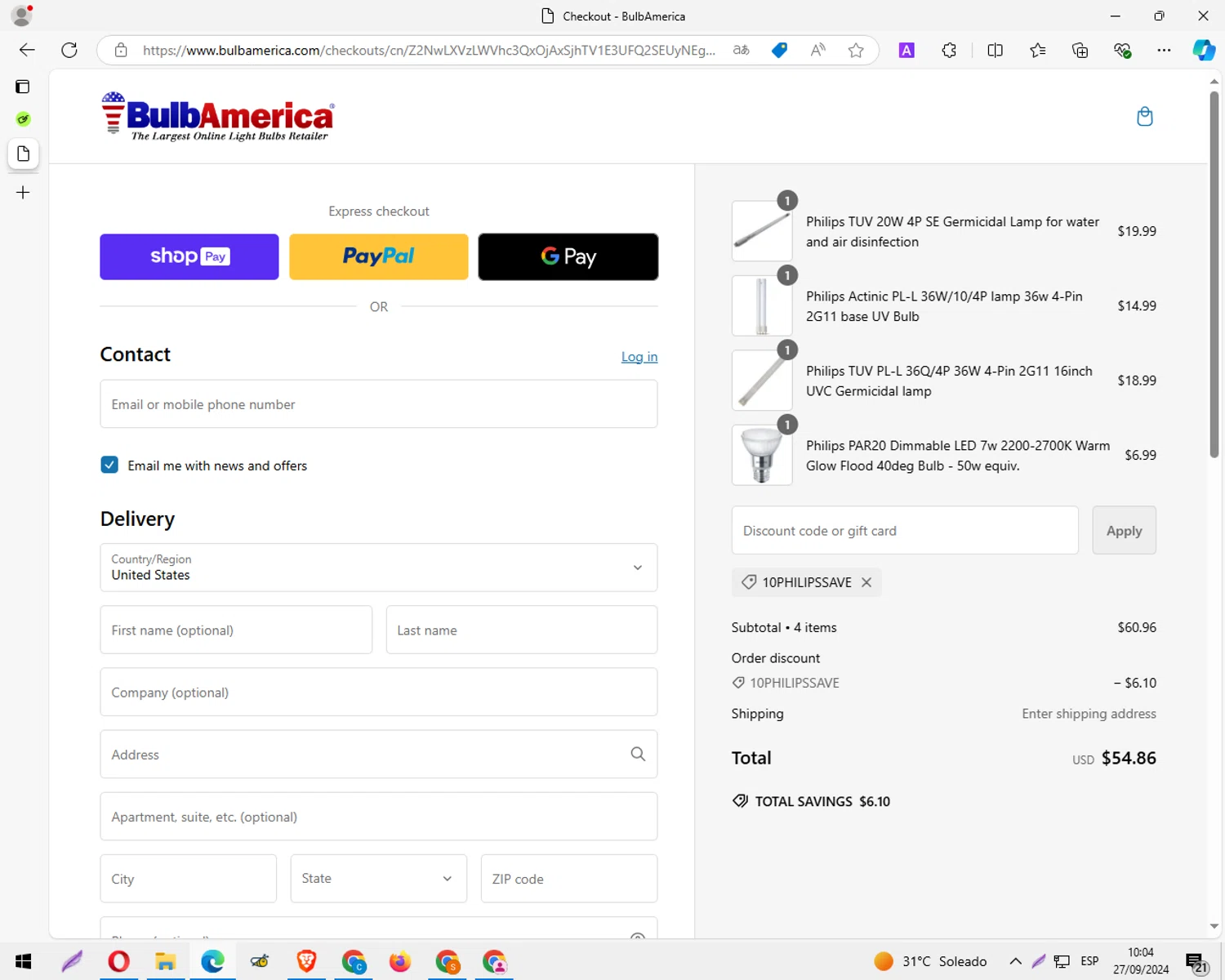This screenshot has width=1225, height=980.
Task: Click the browser address bar URL
Action: (429, 50)
